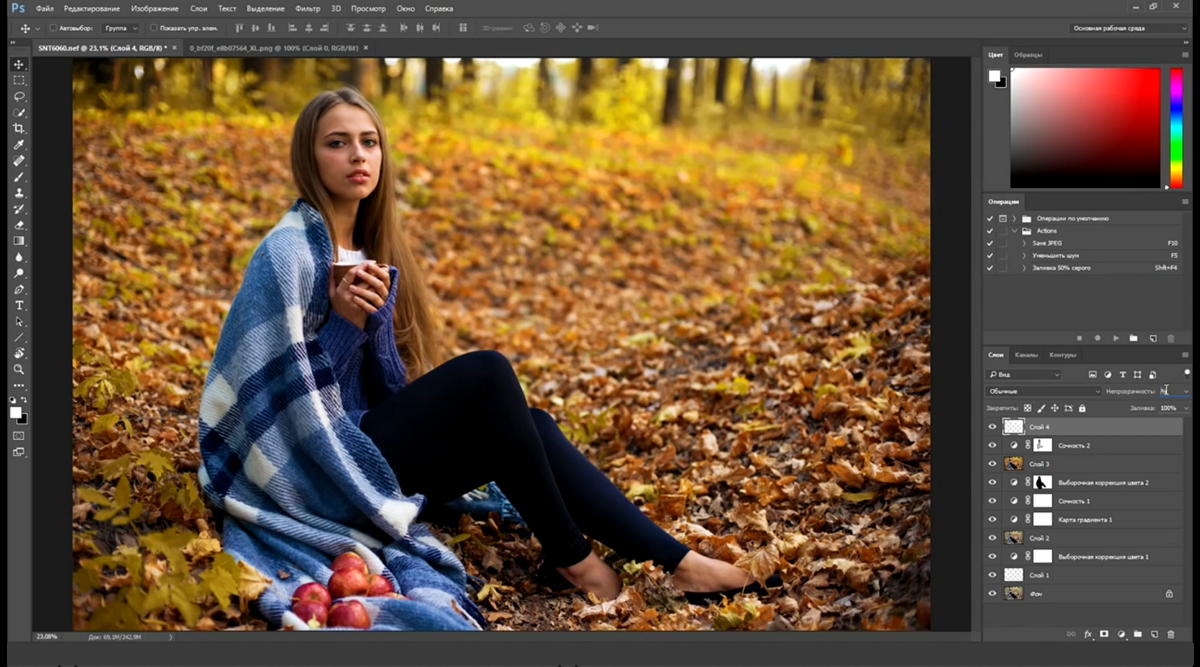Select the Quick Selection tool
The height and width of the screenshot is (667, 1200).
click(x=19, y=113)
